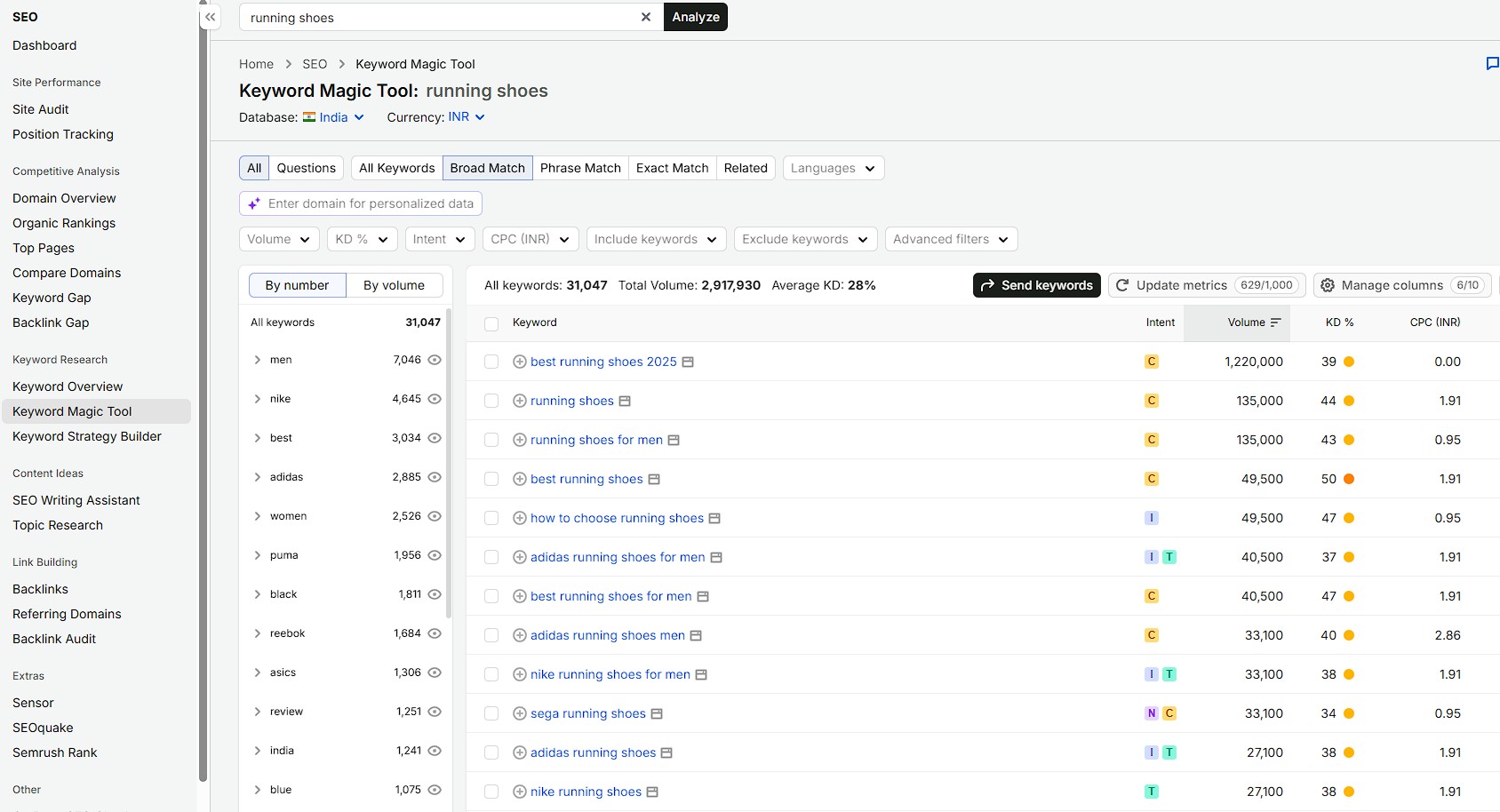Open the Include keywords dropdown
This screenshot has height=812, width=1500.
point(656,239)
